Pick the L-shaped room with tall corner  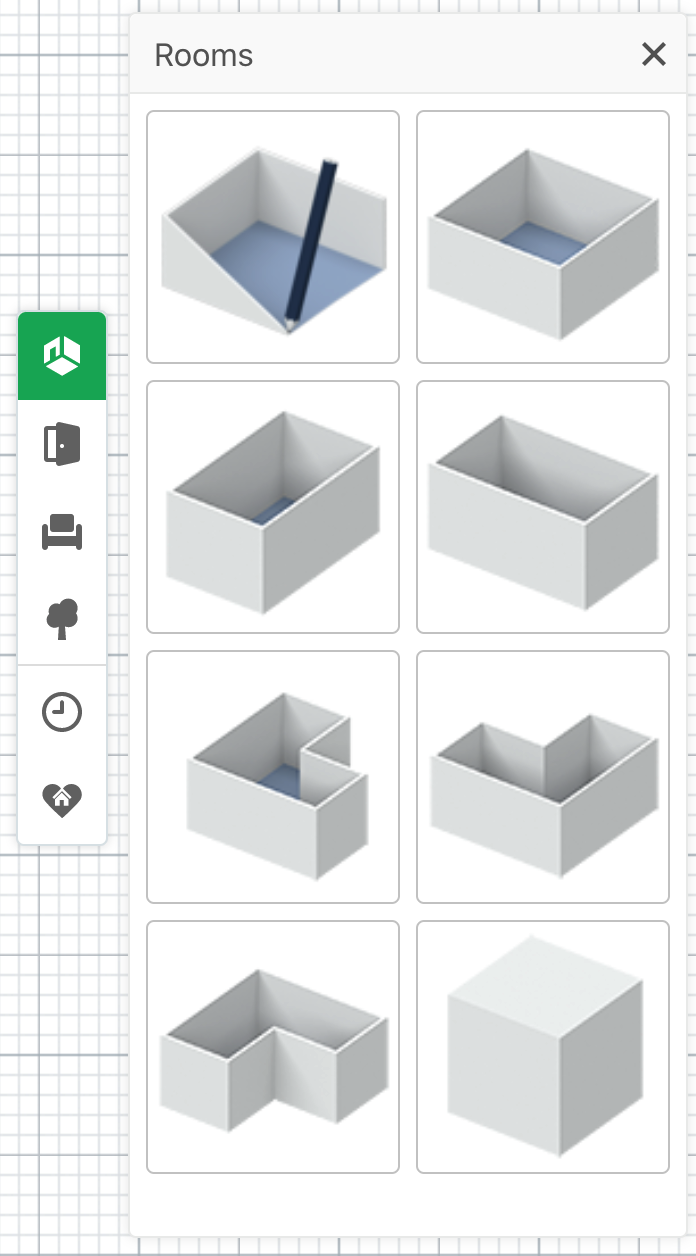(543, 777)
